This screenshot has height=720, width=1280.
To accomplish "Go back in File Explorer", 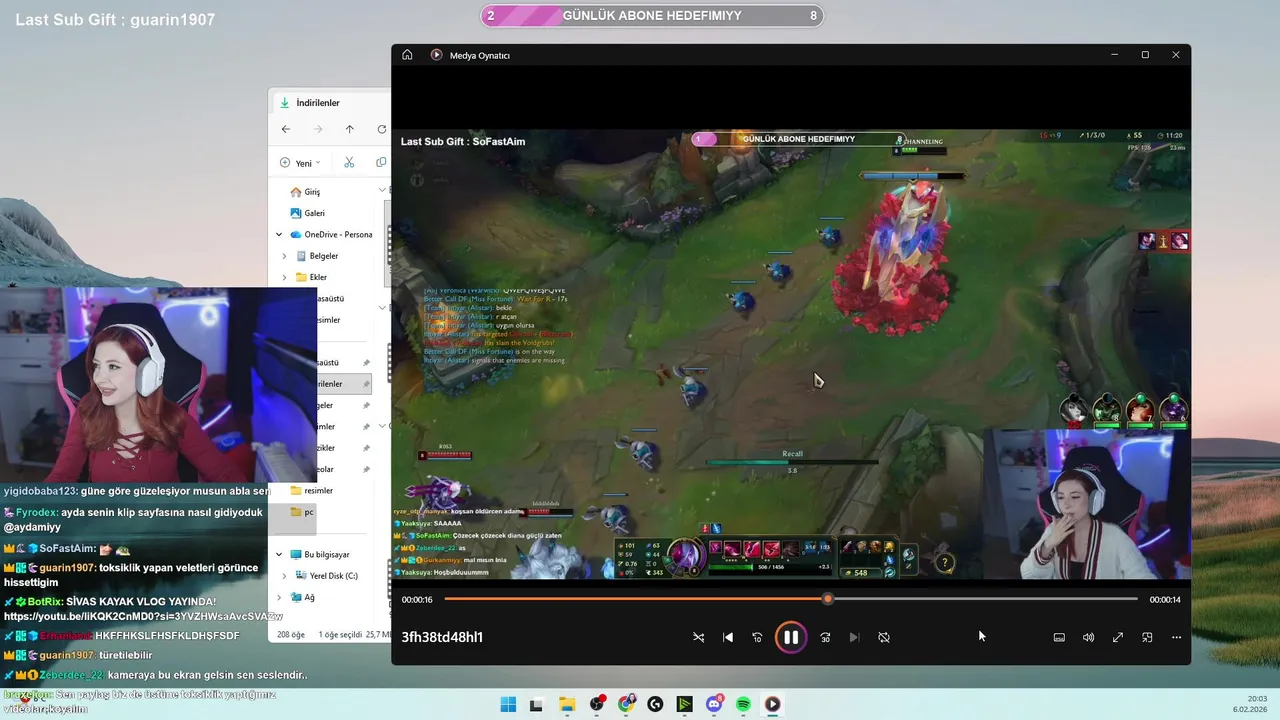I will [x=286, y=129].
